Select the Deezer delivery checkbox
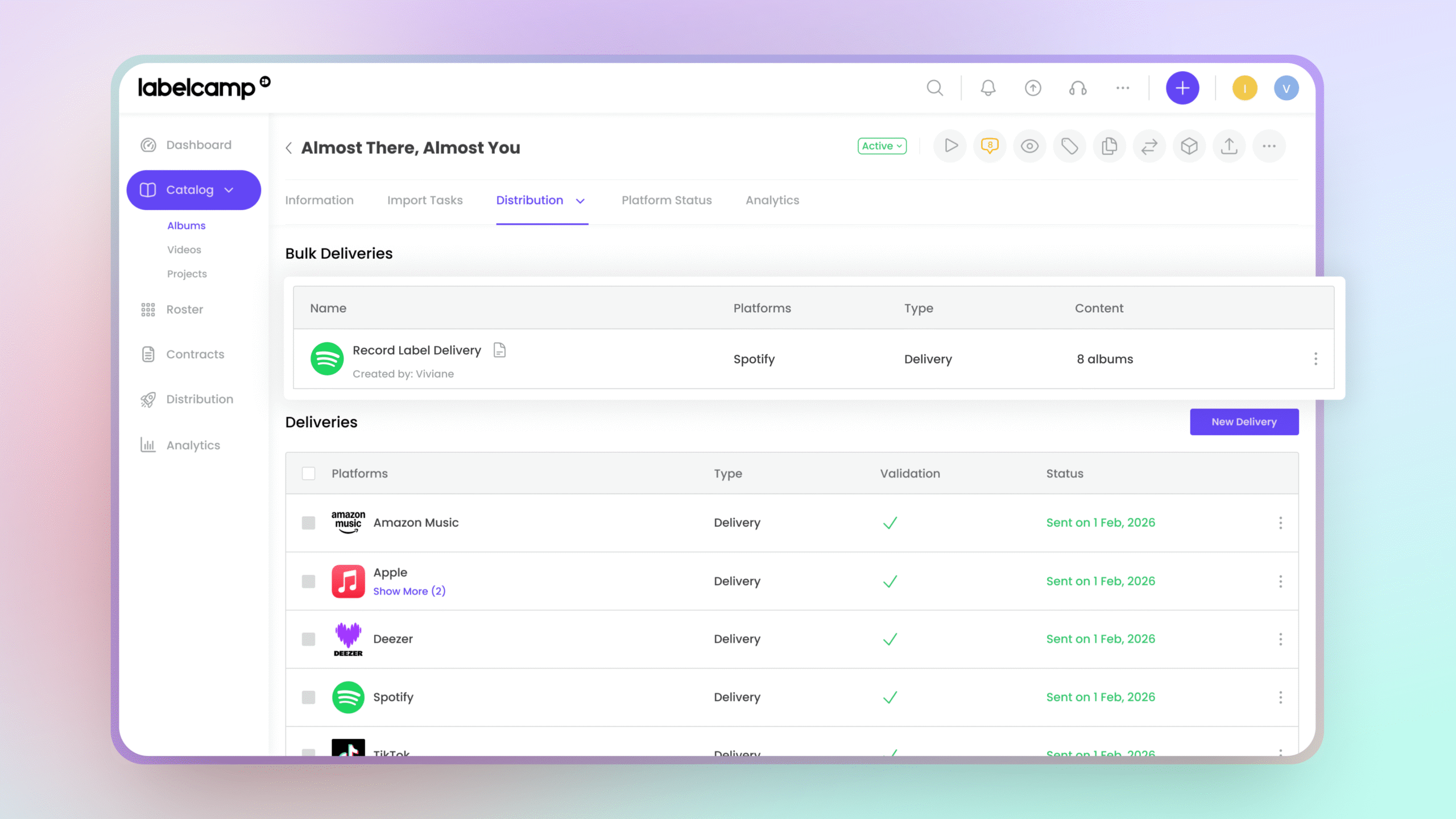Viewport: 1456px width, 819px height. tap(308, 639)
